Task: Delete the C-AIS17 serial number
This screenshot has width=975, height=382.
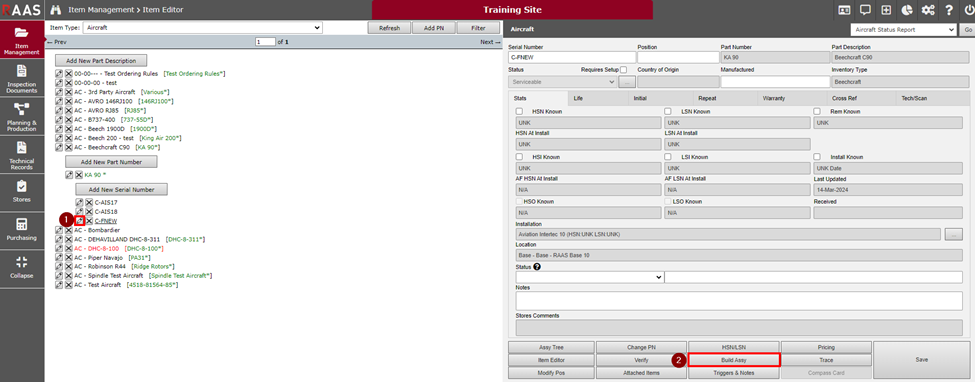Action: 89,202
